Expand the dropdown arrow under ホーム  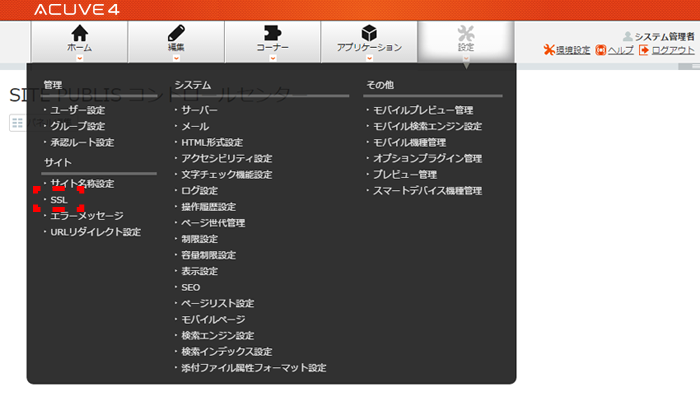coord(79,58)
